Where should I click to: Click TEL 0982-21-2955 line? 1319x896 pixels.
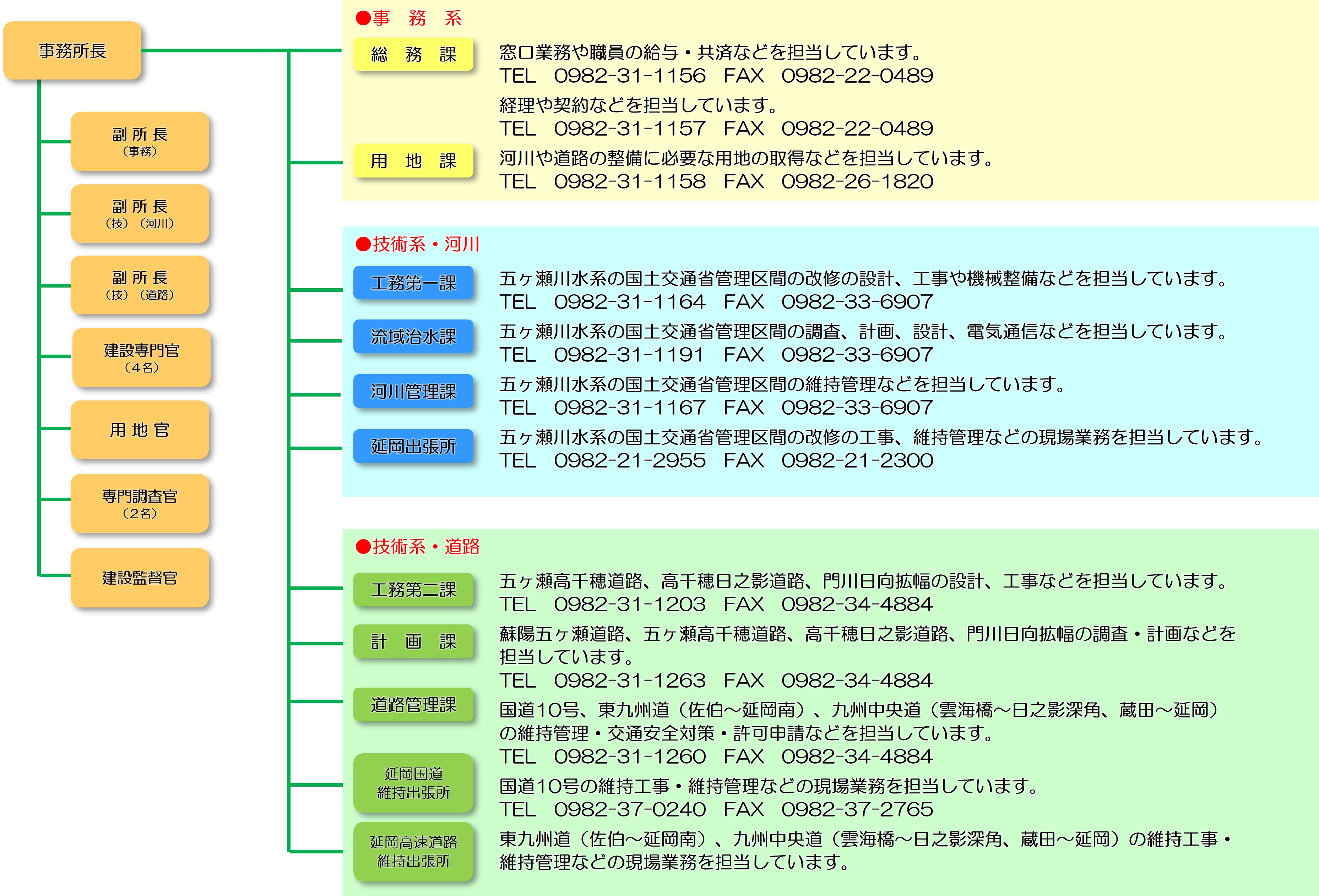pyautogui.click(x=716, y=460)
